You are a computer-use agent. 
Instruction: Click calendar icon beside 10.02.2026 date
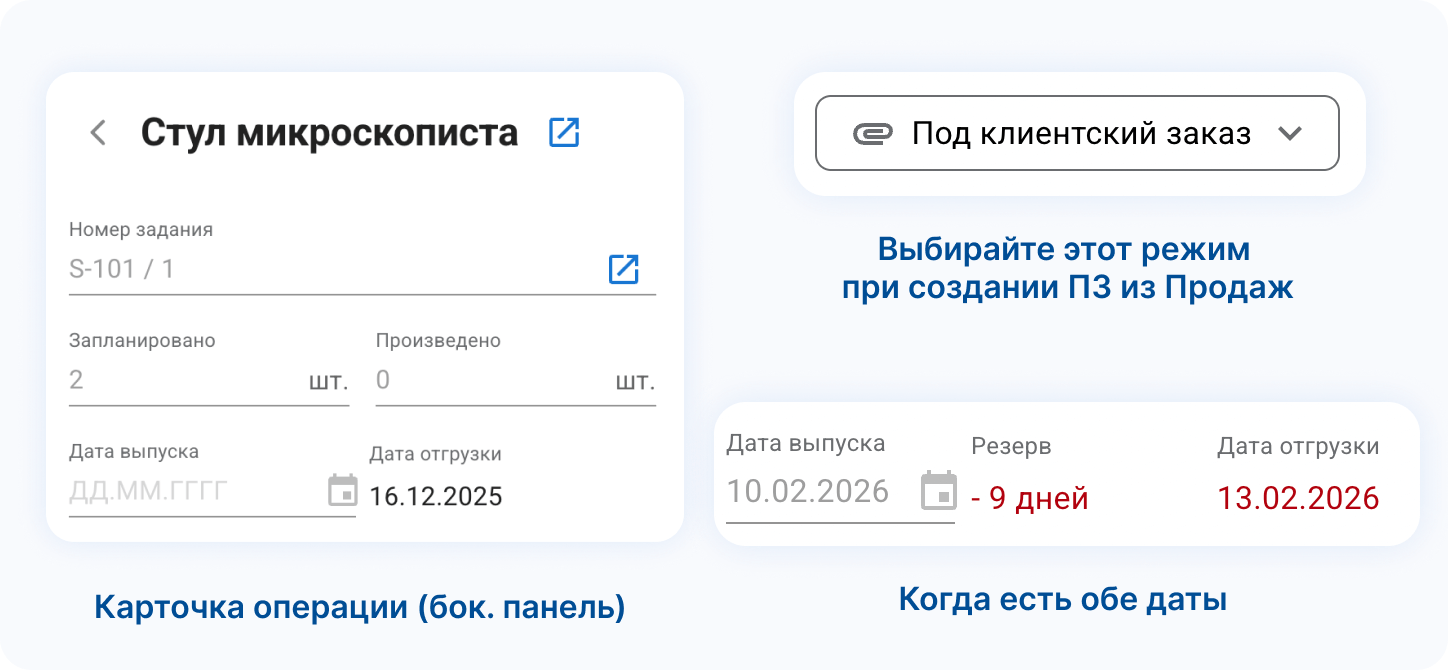[938, 491]
